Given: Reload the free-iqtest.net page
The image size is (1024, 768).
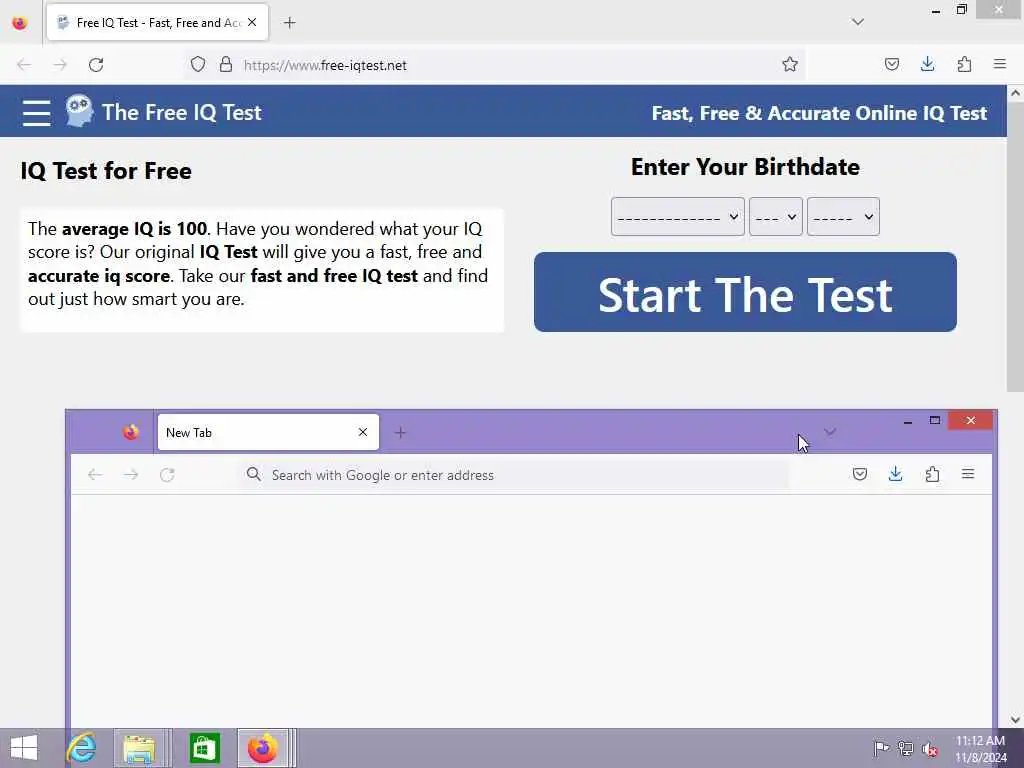Looking at the screenshot, I should pos(96,65).
